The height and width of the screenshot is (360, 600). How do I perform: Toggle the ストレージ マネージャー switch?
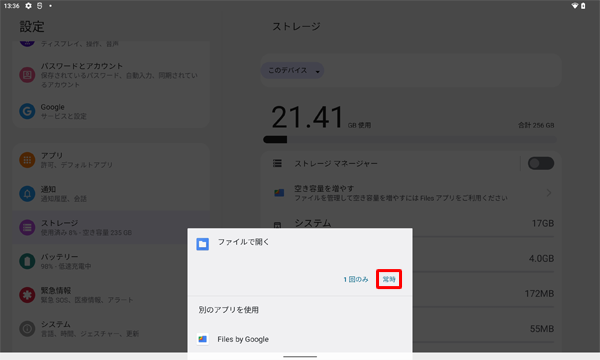click(x=541, y=163)
